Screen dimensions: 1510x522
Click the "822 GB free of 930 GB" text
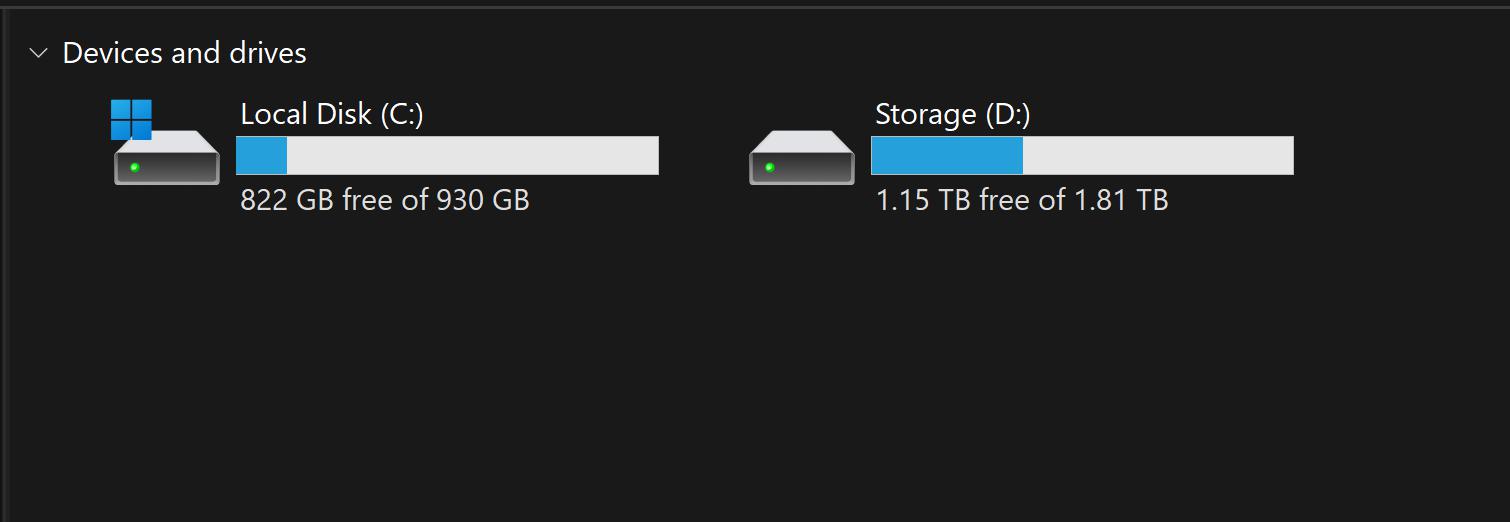385,200
